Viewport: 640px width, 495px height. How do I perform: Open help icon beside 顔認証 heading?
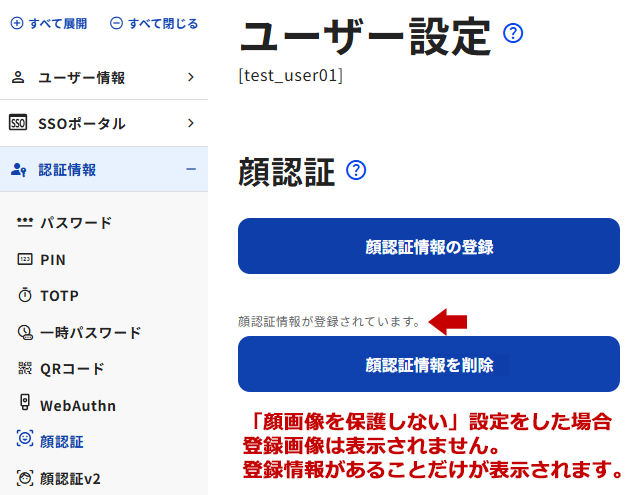(x=356, y=171)
